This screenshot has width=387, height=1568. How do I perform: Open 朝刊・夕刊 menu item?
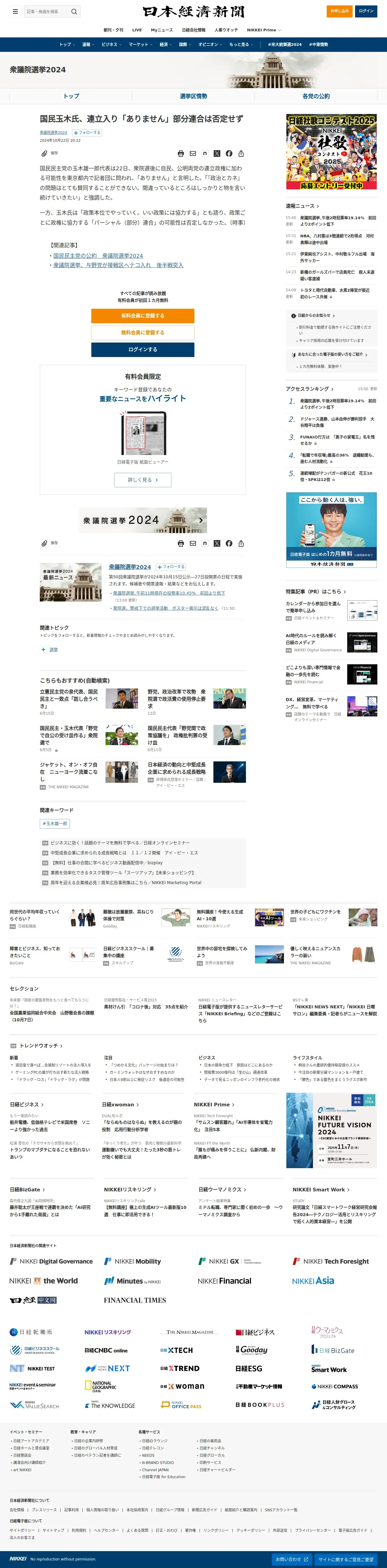(x=113, y=30)
